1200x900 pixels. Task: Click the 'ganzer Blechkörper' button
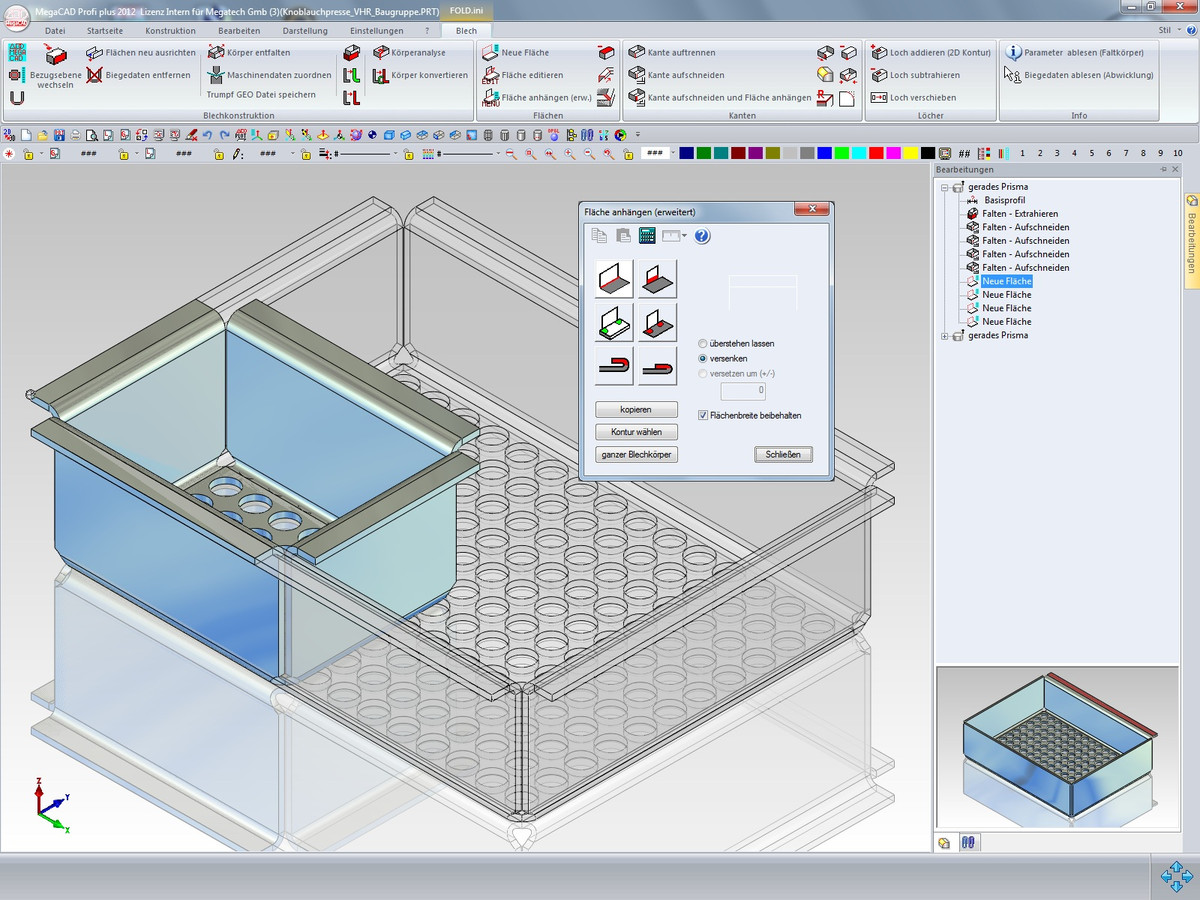636,454
